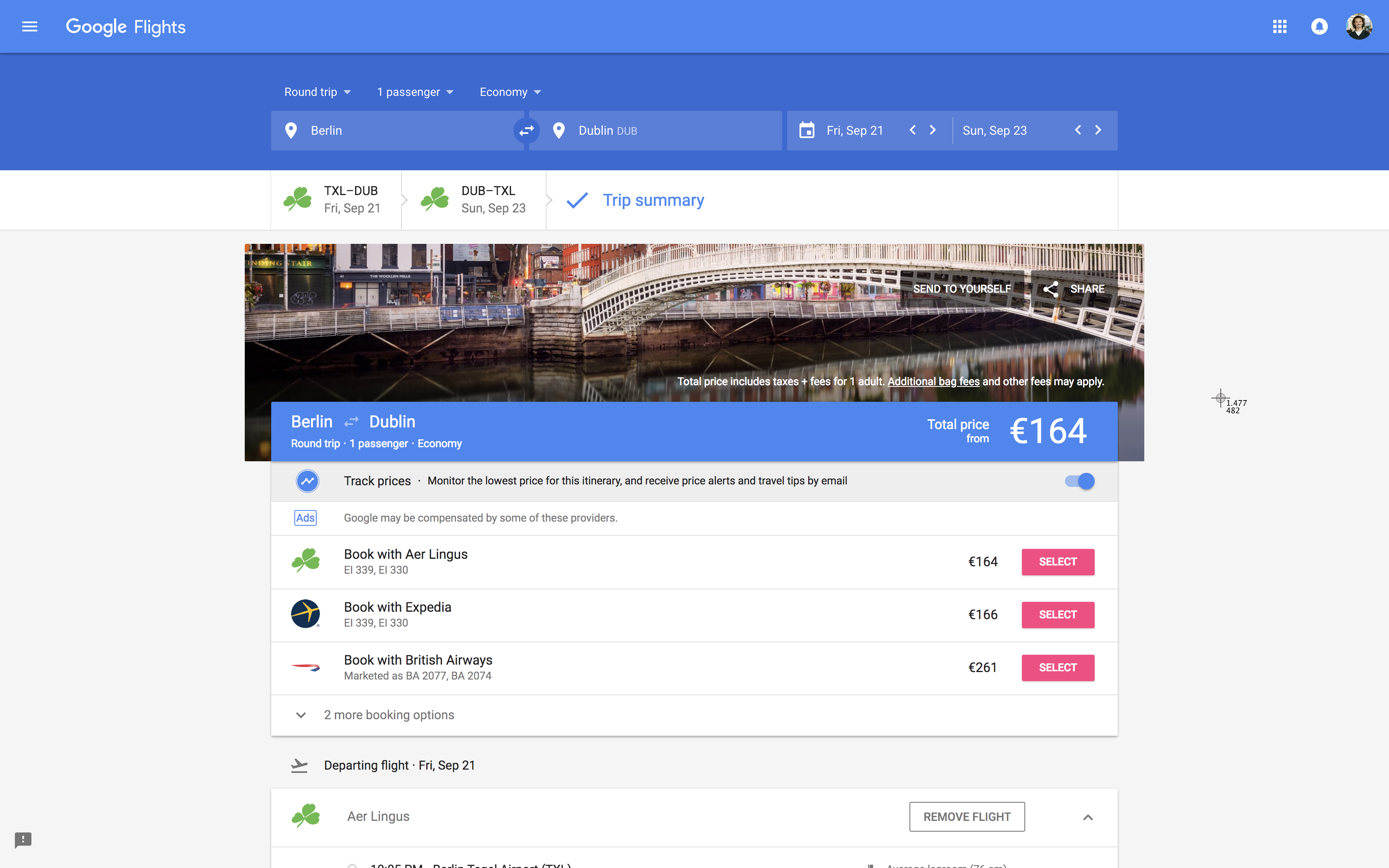1389x868 pixels.
Task: Click the calendar icon beside the departure date
Action: pyautogui.click(x=807, y=130)
